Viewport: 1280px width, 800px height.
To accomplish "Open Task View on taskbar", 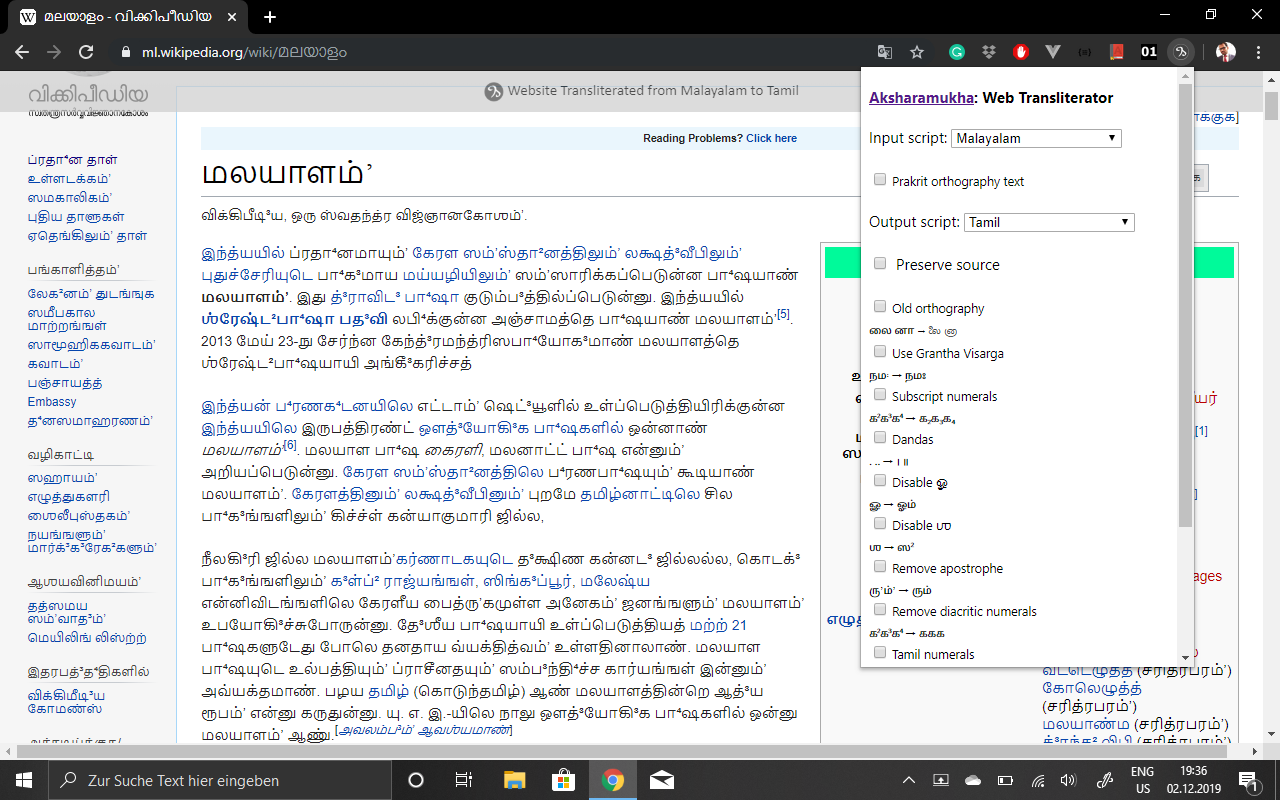I will click(464, 780).
